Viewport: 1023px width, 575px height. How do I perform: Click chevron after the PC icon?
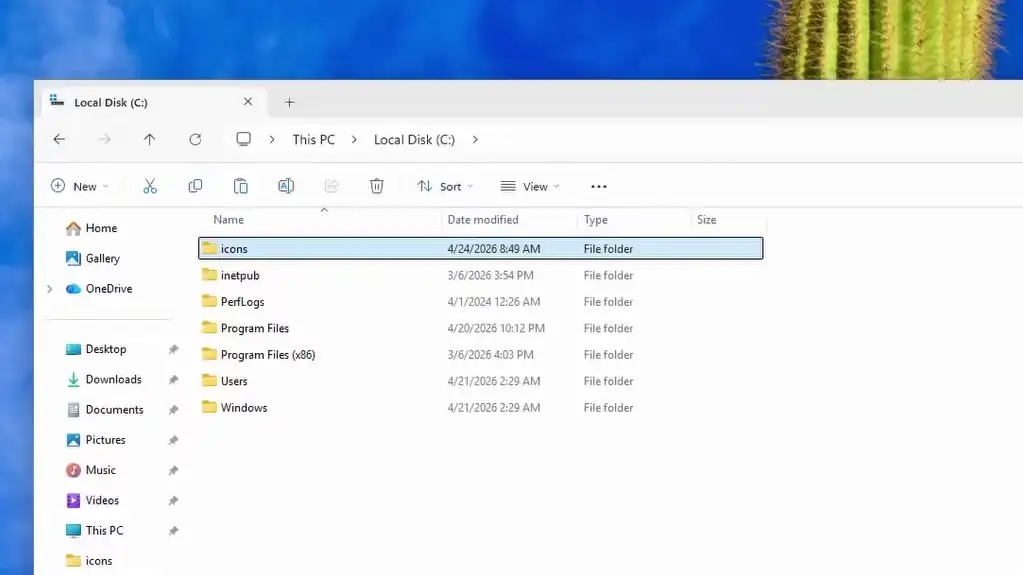click(x=272, y=140)
